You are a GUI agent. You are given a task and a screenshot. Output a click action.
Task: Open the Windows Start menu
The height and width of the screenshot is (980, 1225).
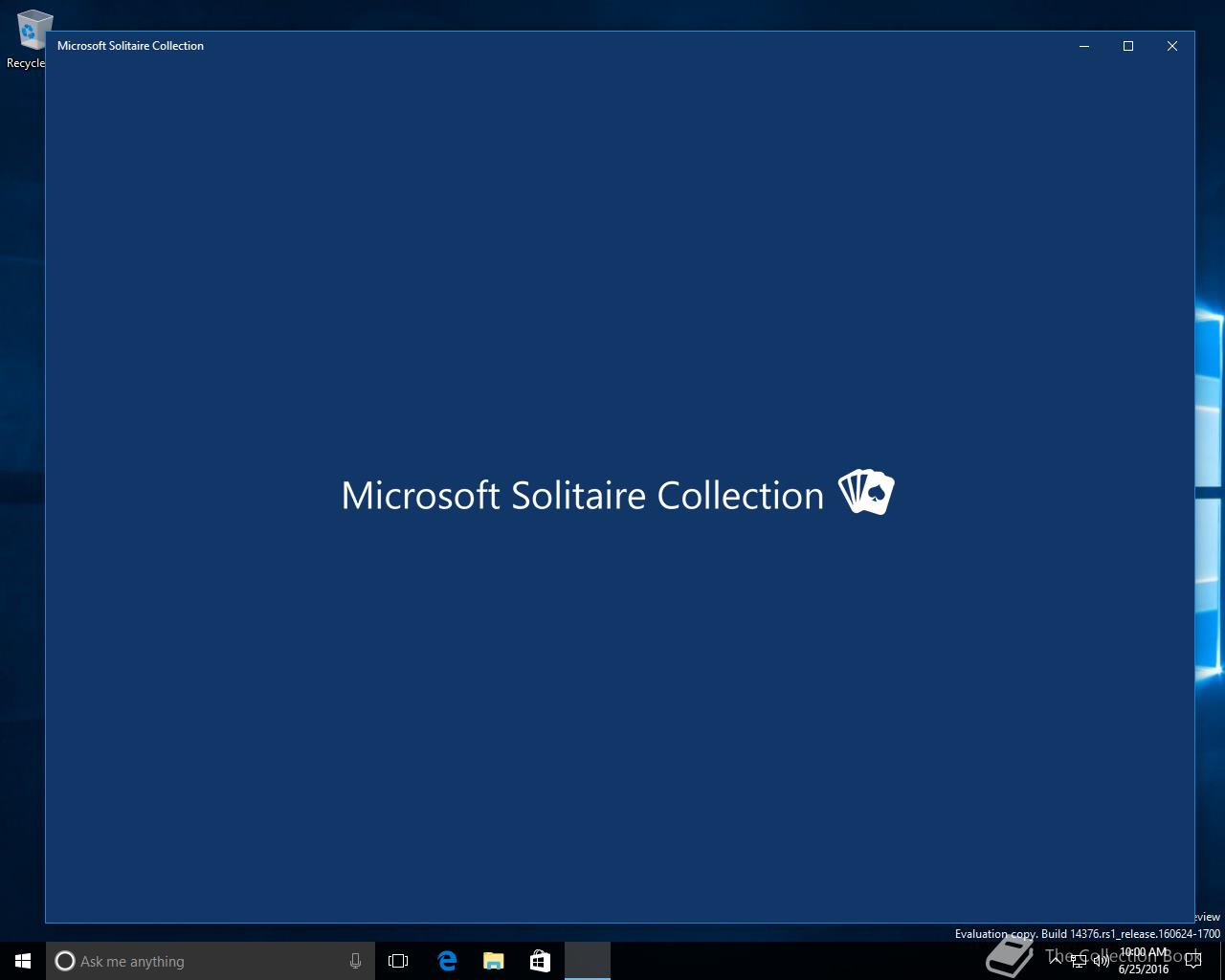[x=23, y=961]
